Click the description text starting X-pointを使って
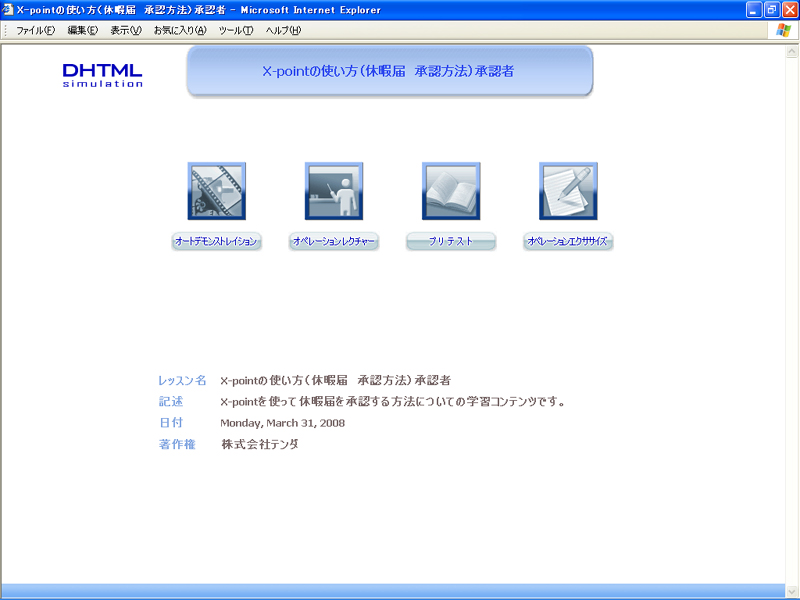Viewport: 800px width, 600px height. (393, 402)
